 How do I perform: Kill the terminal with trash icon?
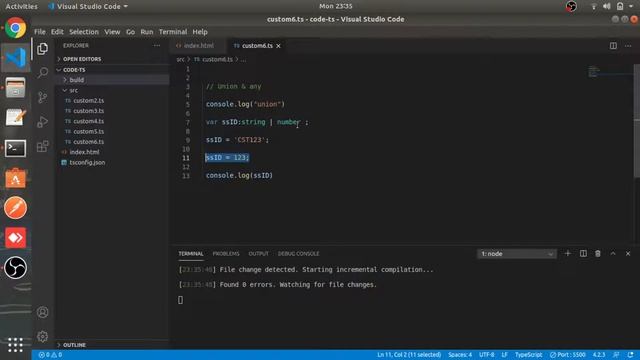[x=598, y=253]
